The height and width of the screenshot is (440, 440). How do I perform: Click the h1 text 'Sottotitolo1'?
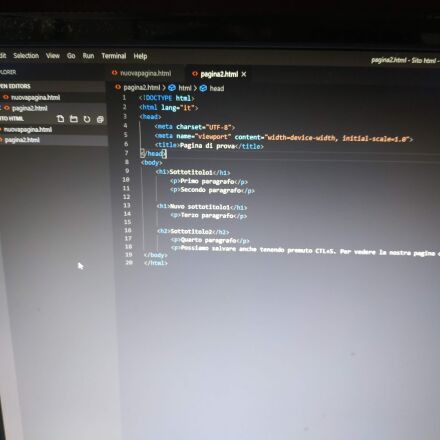(191, 172)
